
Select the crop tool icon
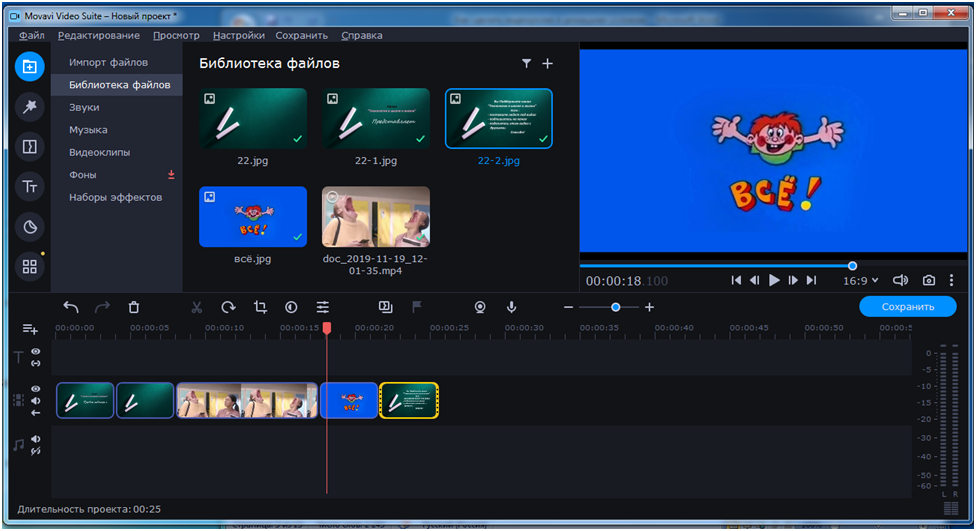(x=260, y=307)
